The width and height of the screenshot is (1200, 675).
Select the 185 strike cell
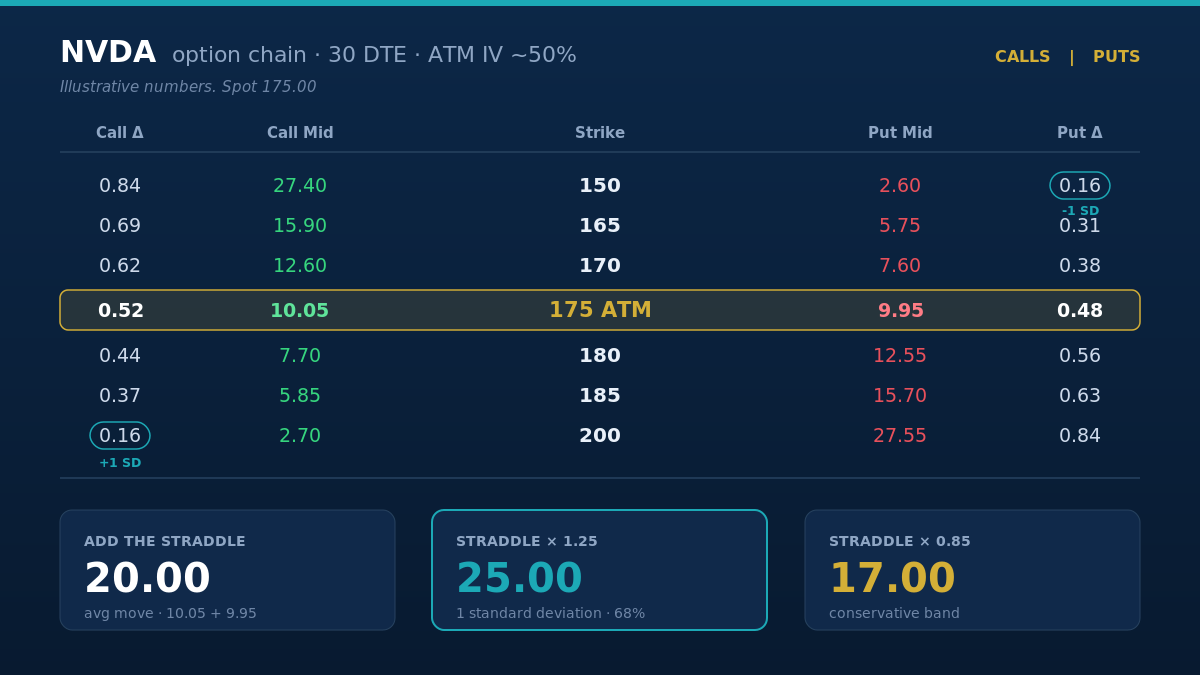[x=600, y=396]
